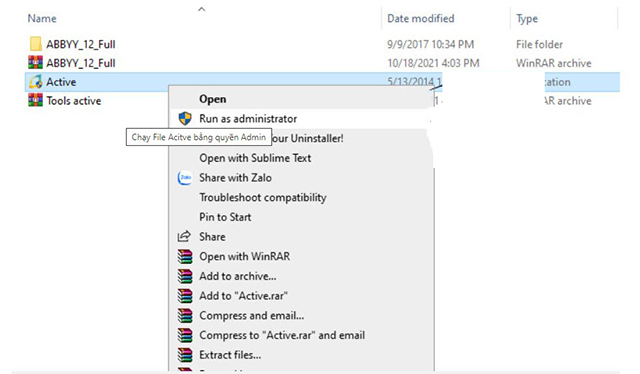Click WinRAR archive type of ABBYY_12_Full
Image resolution: width=640 pixels, height=374 pixels.
coord(553,63)
